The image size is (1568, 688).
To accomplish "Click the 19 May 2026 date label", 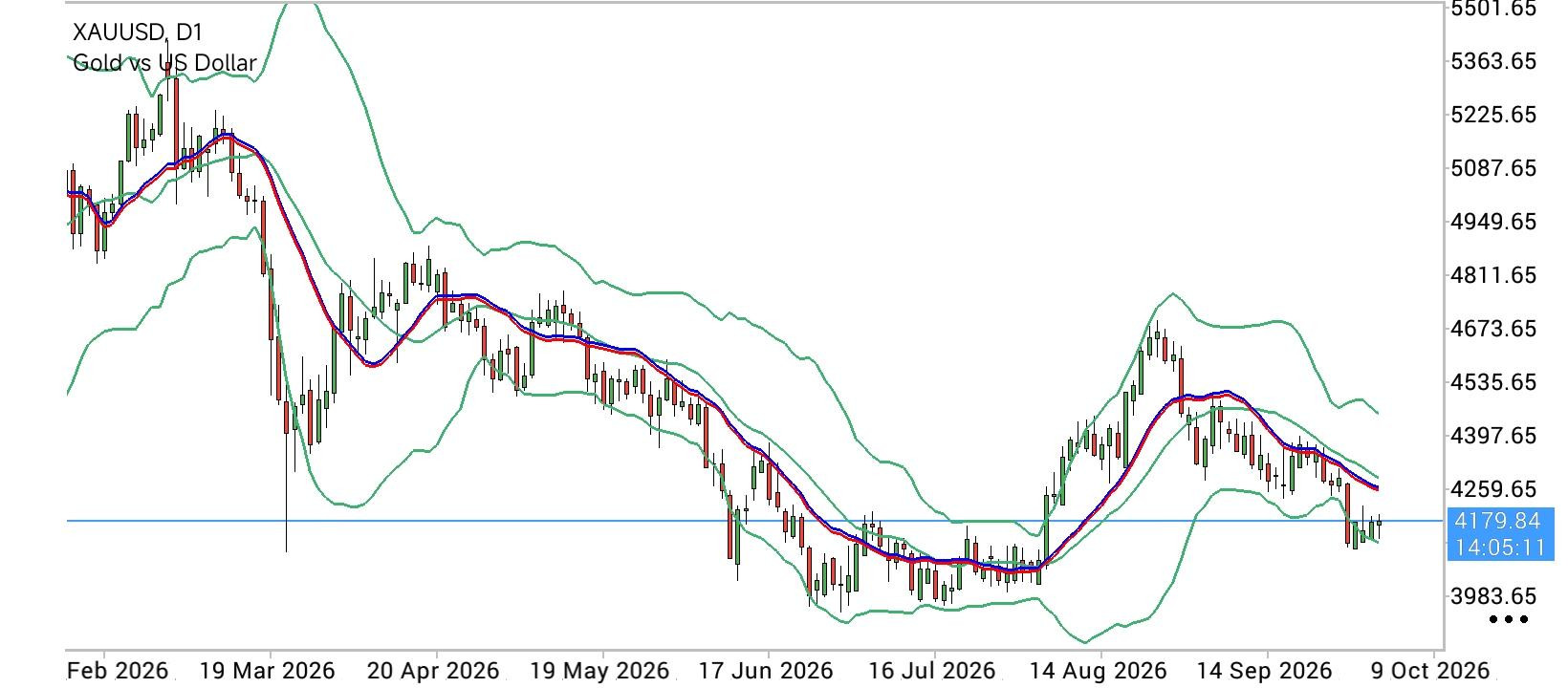I will (x=601, y=670).
